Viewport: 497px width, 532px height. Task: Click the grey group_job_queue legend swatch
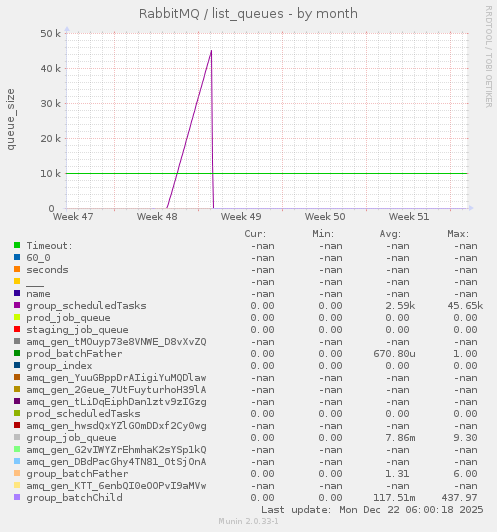pos(17,437)
